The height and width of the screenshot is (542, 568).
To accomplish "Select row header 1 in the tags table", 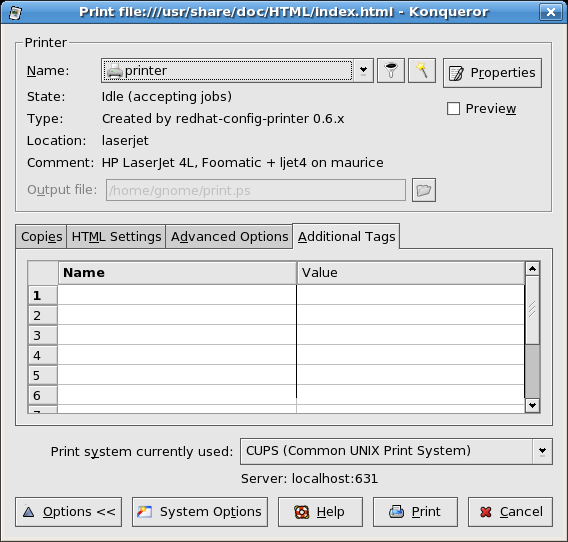I will click(x=43, y=295).
